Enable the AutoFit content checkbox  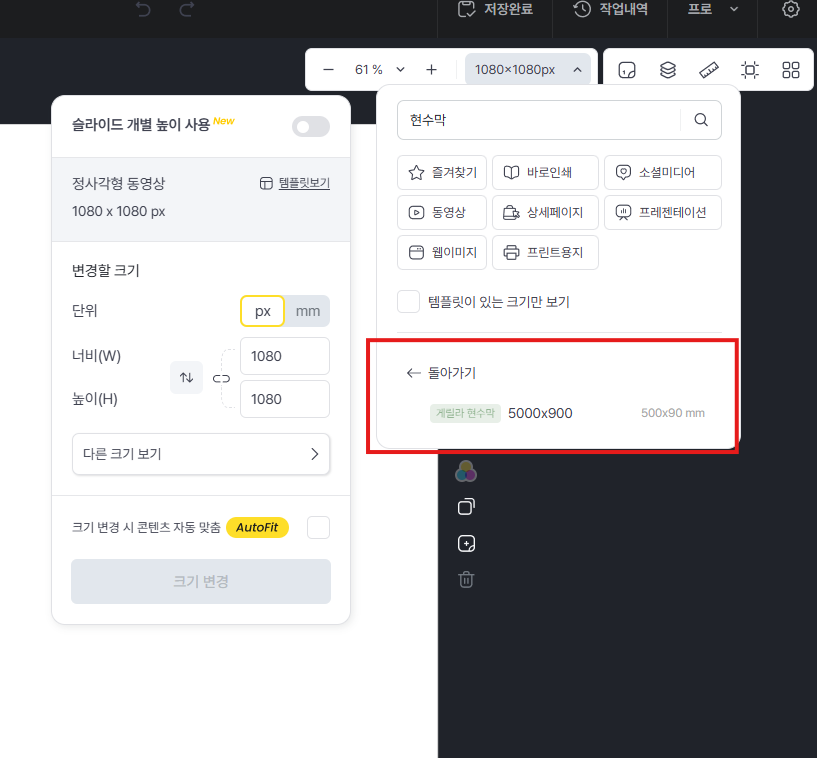click(x=318, y=527)
